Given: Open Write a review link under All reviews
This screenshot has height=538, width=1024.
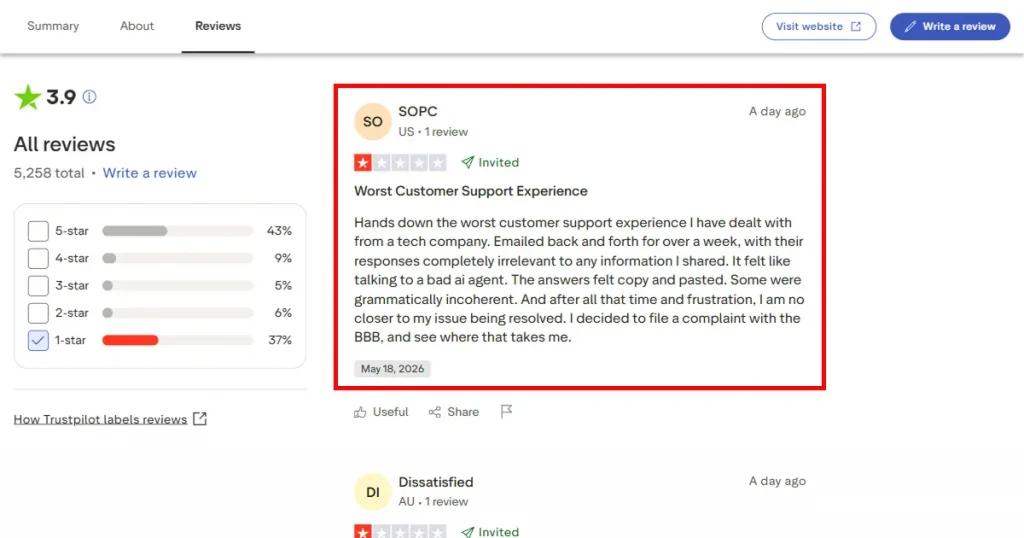Looking at the screenshot, I should tap(150, 173).
